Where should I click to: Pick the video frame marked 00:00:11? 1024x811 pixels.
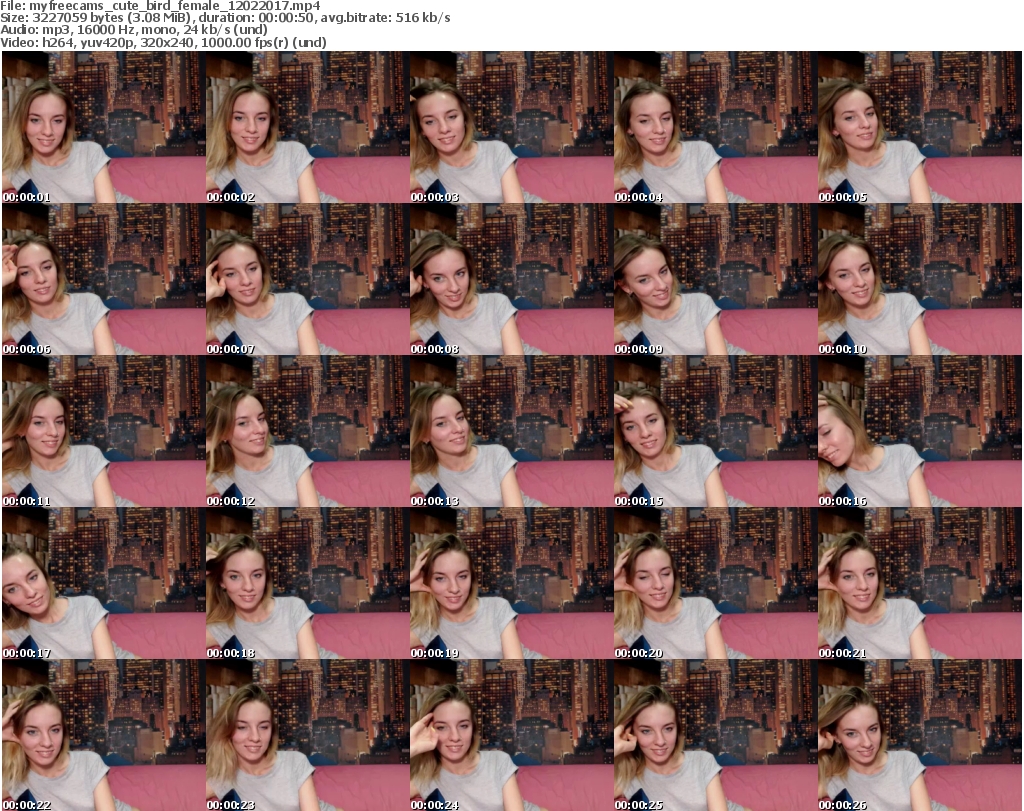pyautogui.click(x=104, y=432)
